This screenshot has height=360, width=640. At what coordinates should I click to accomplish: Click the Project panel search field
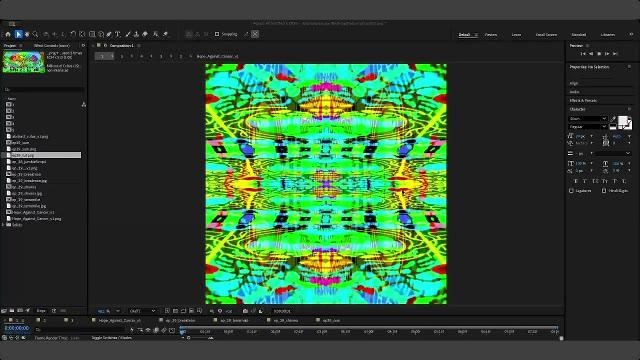43,89
